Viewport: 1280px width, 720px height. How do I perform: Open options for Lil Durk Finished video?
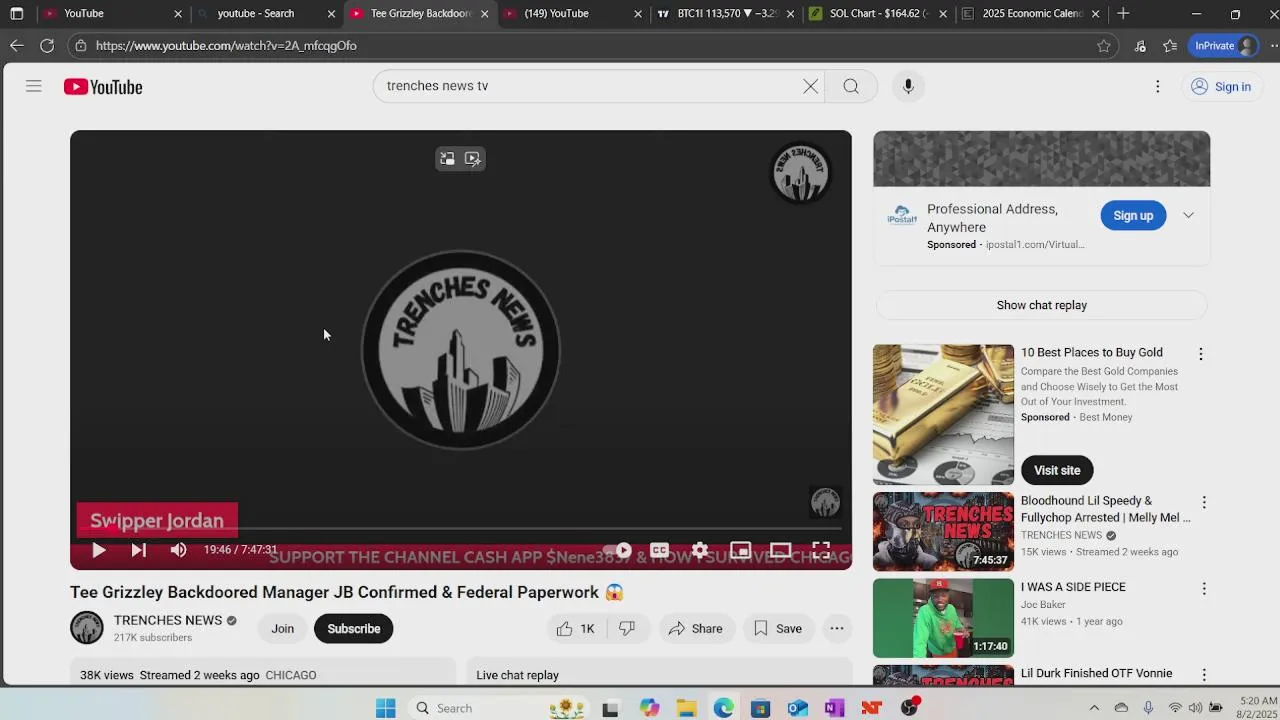[x=1204, y=675]
